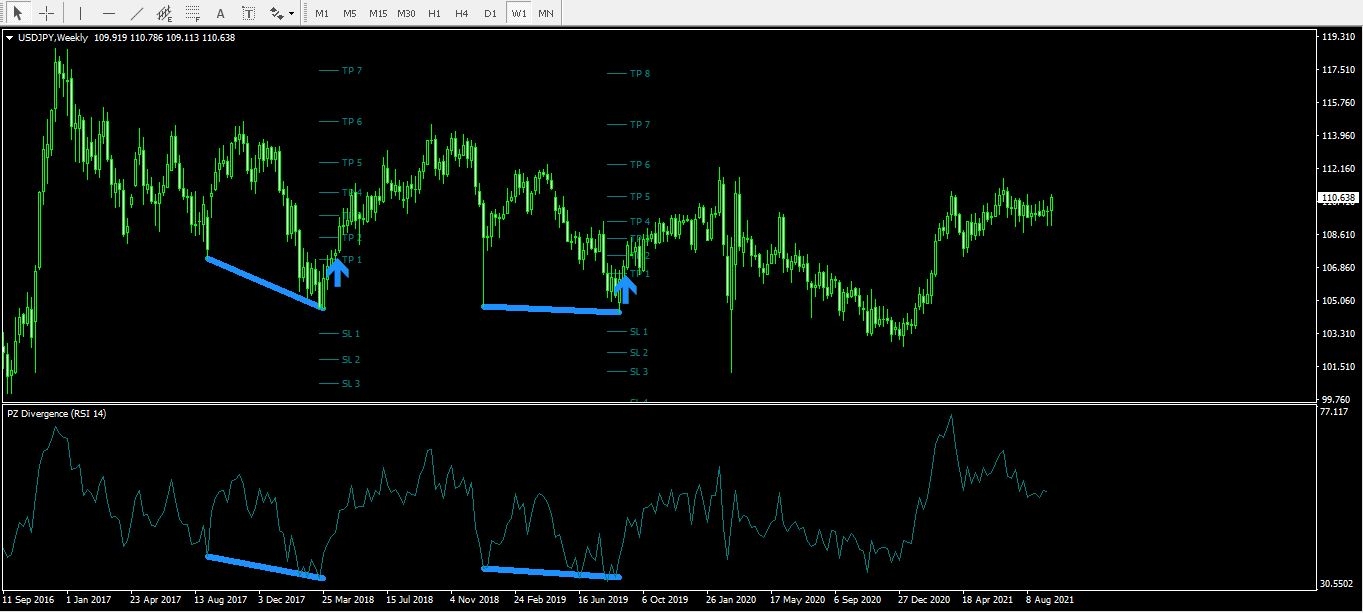Select the cursor arrow tool
The image size is (1363, 613).
coord(17,14)
